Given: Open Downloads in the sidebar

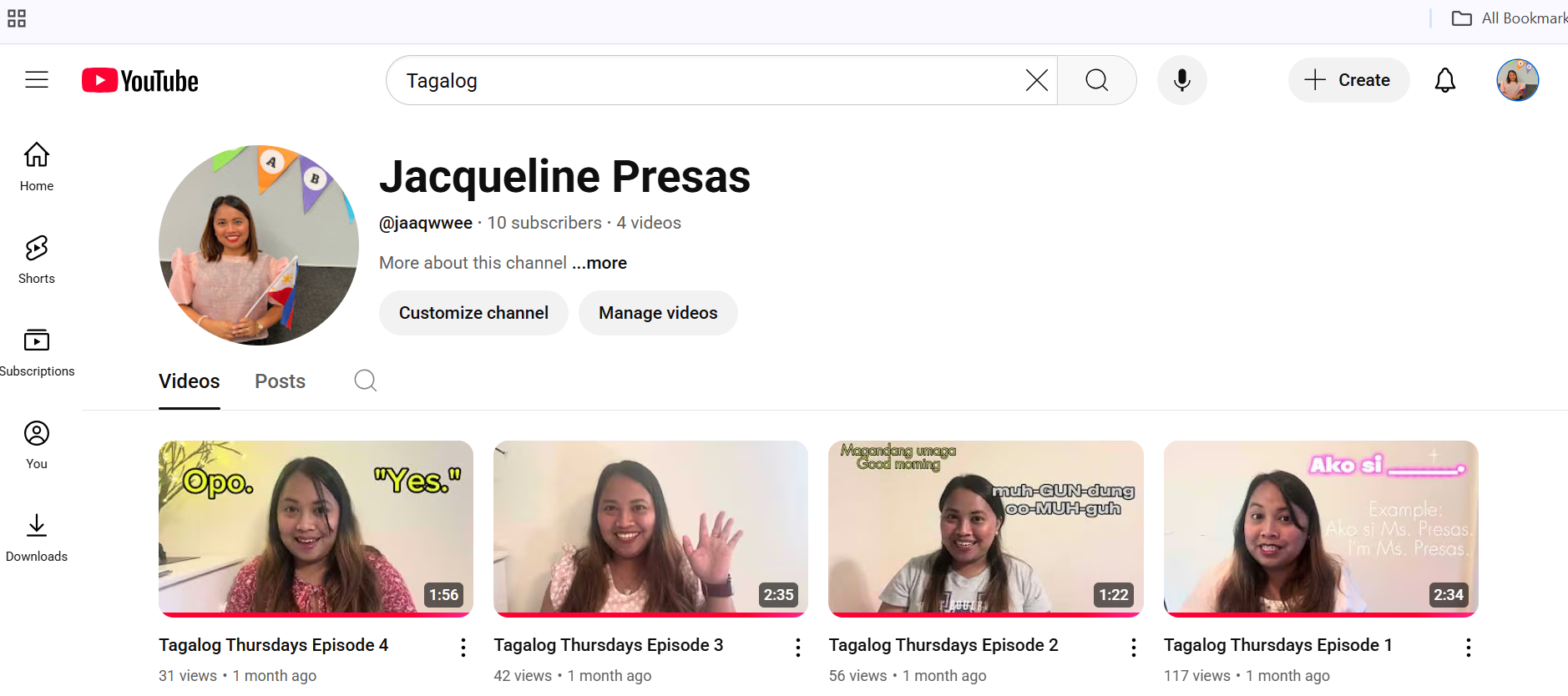Looking at the screenshot, I should (37, 537).
